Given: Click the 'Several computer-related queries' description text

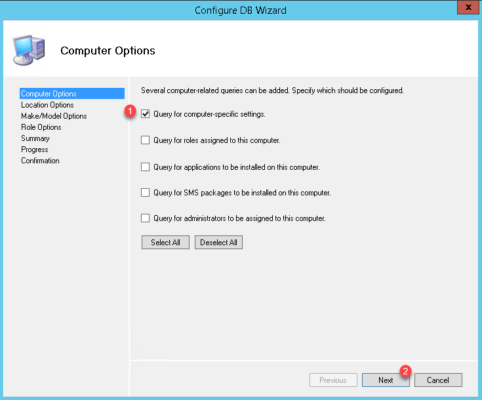Looking at the screenshot, I should pyautogui.click(x=272, y=91).
